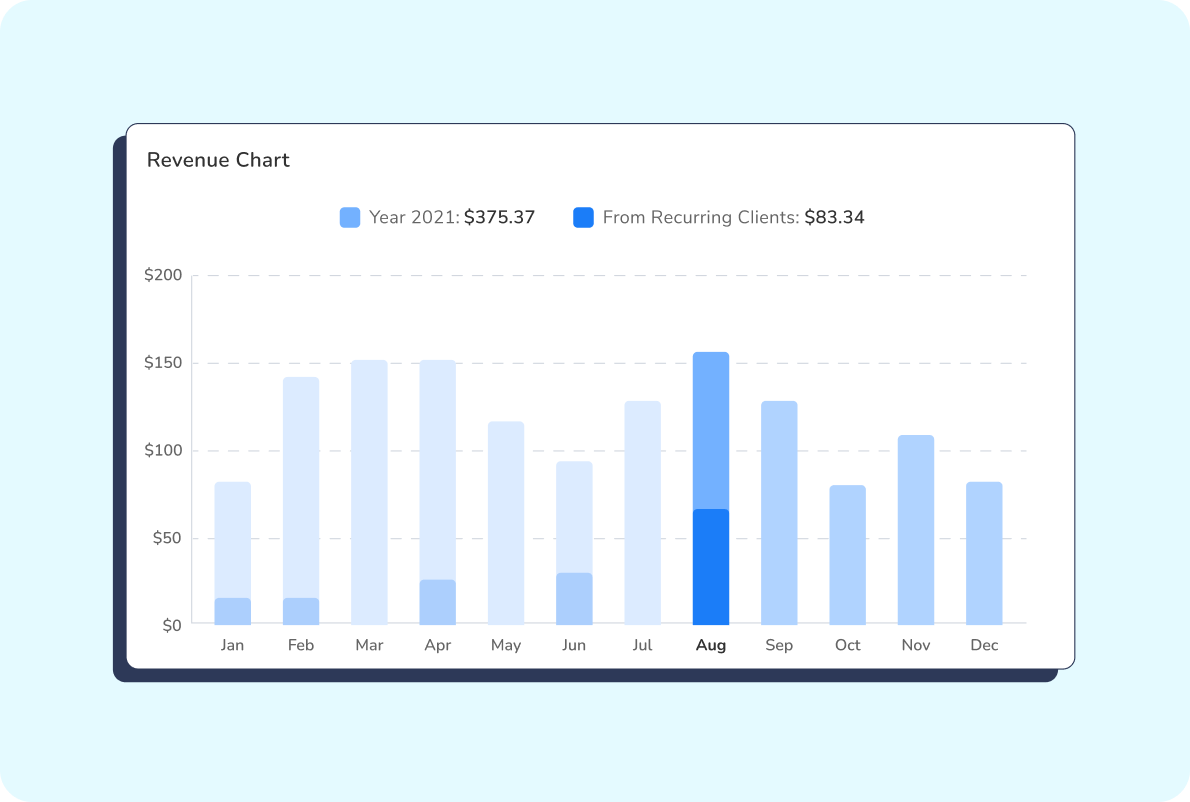Click the Nov revenue bar

[x=916, y=530]
